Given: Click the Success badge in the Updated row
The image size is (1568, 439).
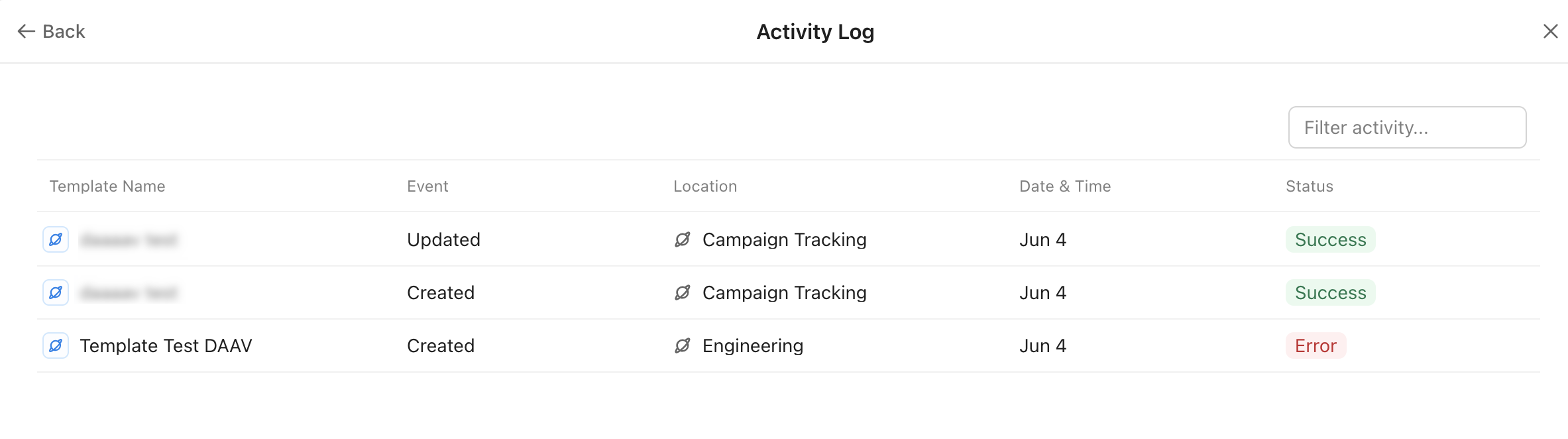Looking at the screenshot, I should [1330, 239].
